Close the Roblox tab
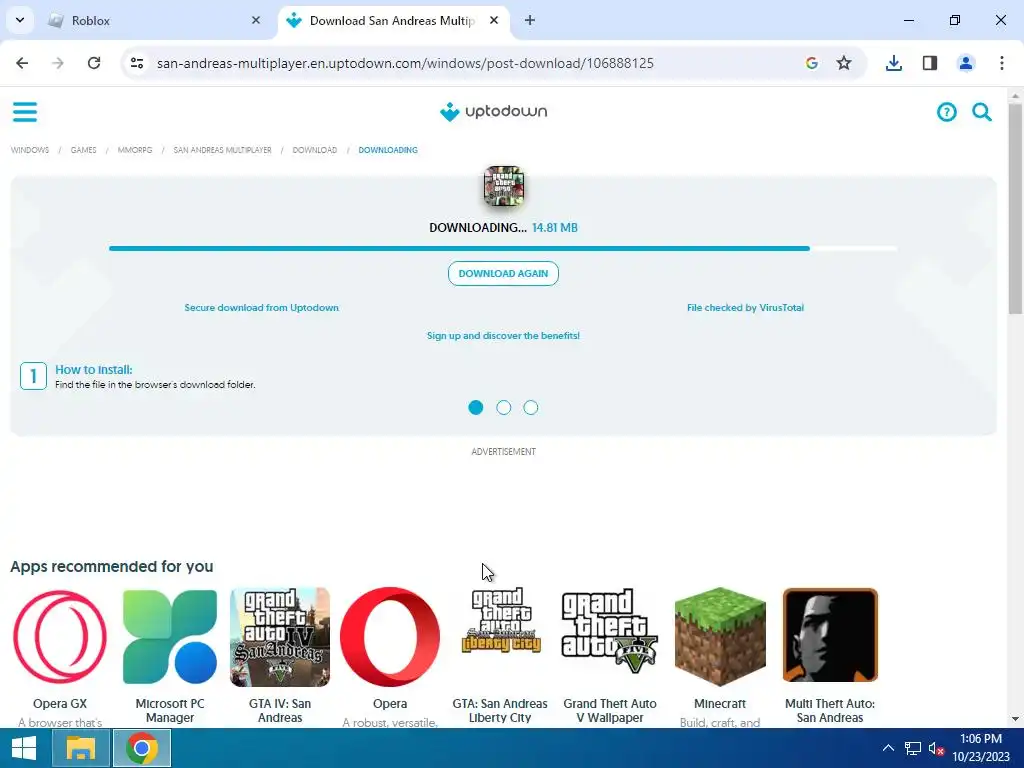The height and width of the screenshot is (768, 1024). coord(256,20)
